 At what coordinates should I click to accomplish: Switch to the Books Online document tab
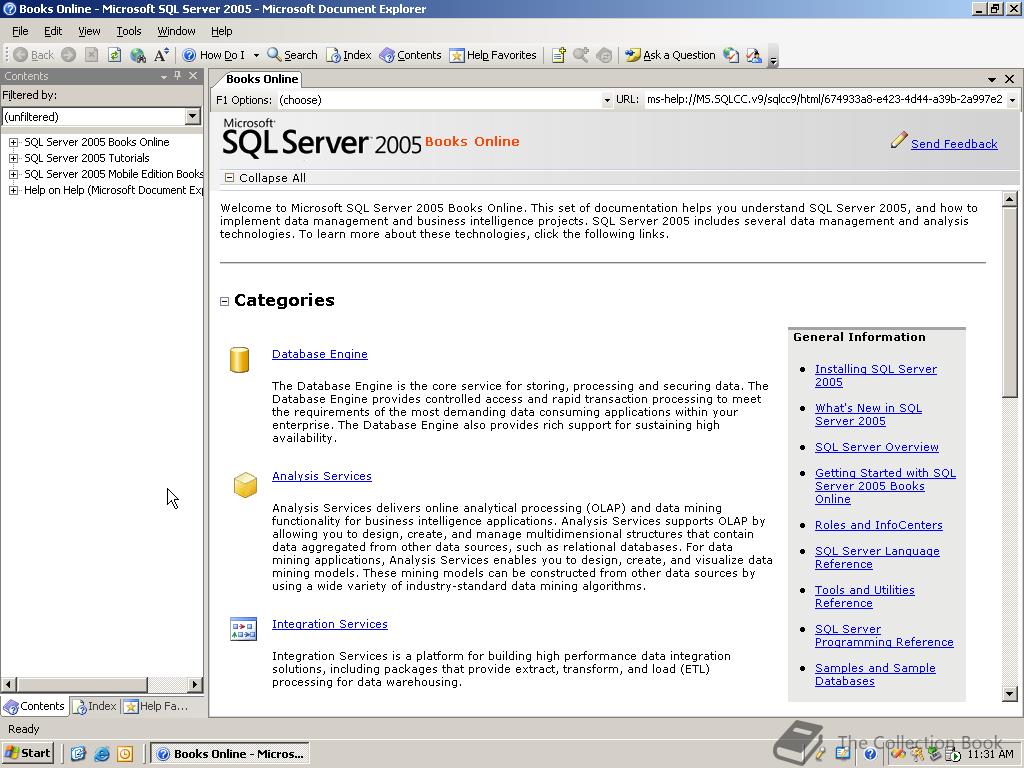click(261, 79)
